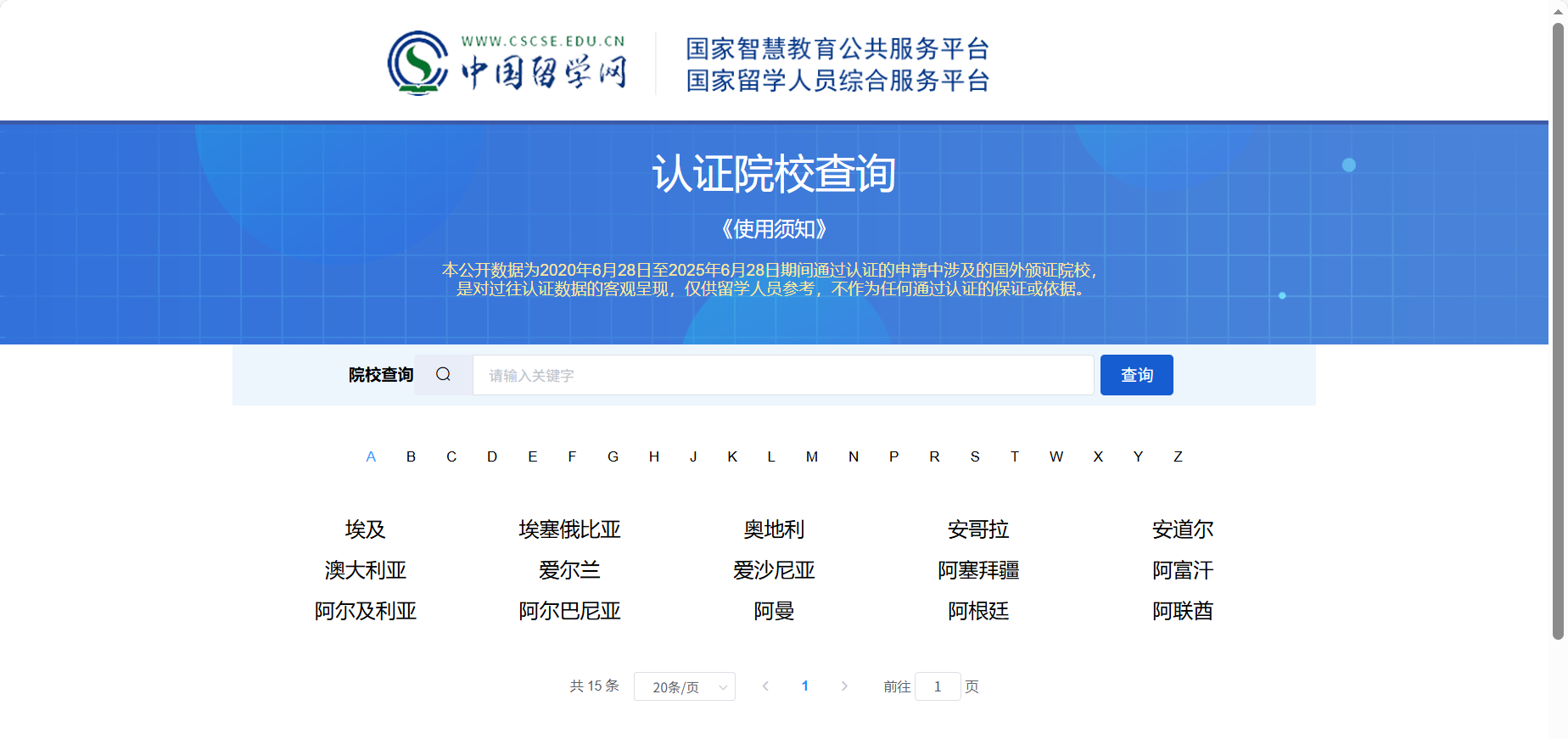Select letter J filter
The image size is (1568, 739).
pos(693,456)
